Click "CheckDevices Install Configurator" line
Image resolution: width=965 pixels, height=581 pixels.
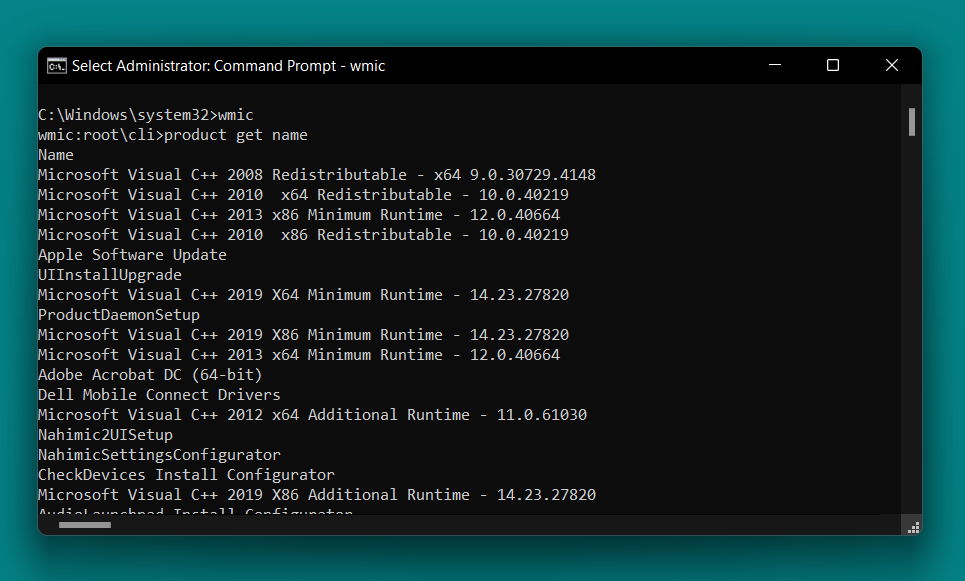[186, 475]
